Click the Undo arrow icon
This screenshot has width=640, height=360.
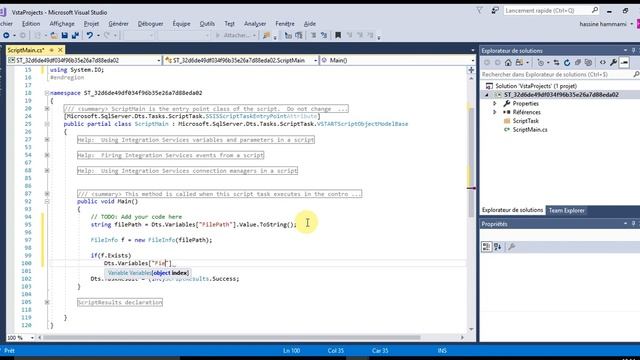(89, 36)
